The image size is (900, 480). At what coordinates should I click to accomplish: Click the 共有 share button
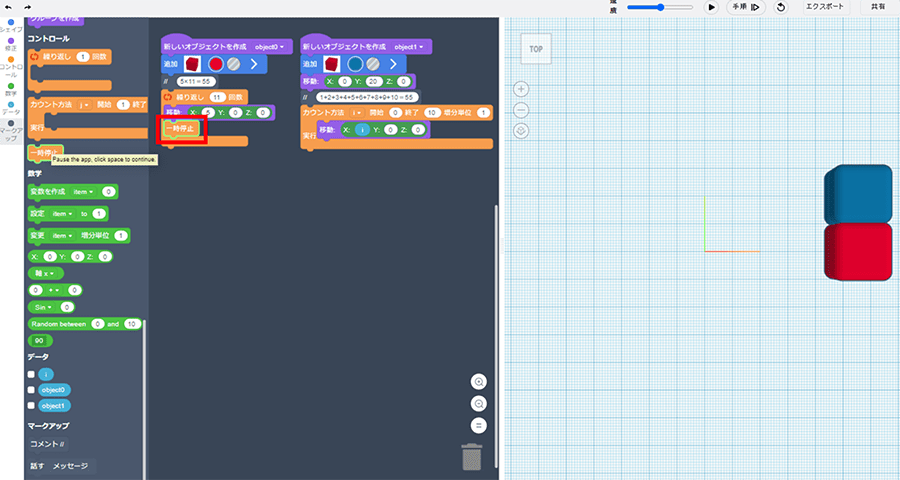(878, 7)
